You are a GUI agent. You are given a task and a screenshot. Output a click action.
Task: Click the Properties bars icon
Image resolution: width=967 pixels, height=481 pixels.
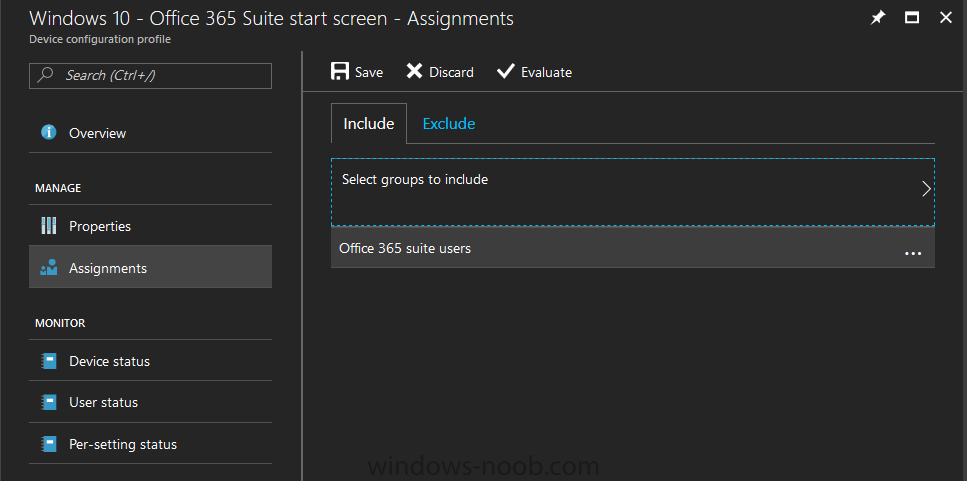(x=49, y=226)
